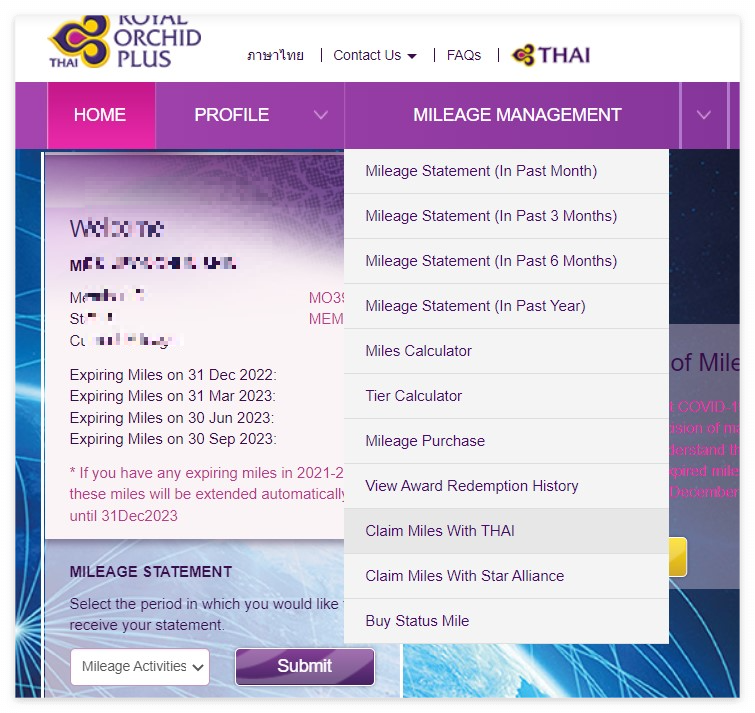The image size is (755, 713).
Task: Go to the HOME tab
Action: click(101, 115)
